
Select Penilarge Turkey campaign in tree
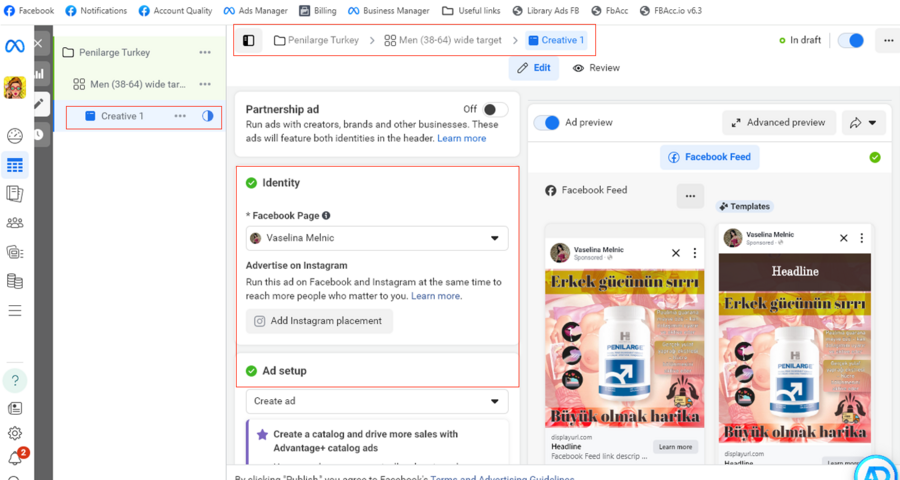click(x=114, y=52)
